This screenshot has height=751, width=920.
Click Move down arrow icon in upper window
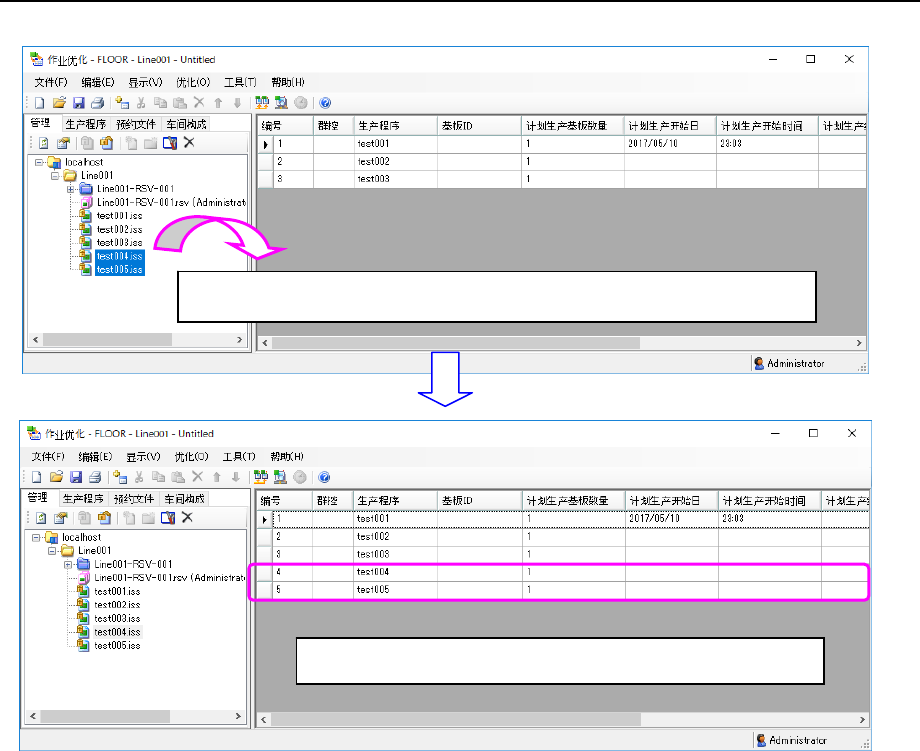click(x=237, y=103)
